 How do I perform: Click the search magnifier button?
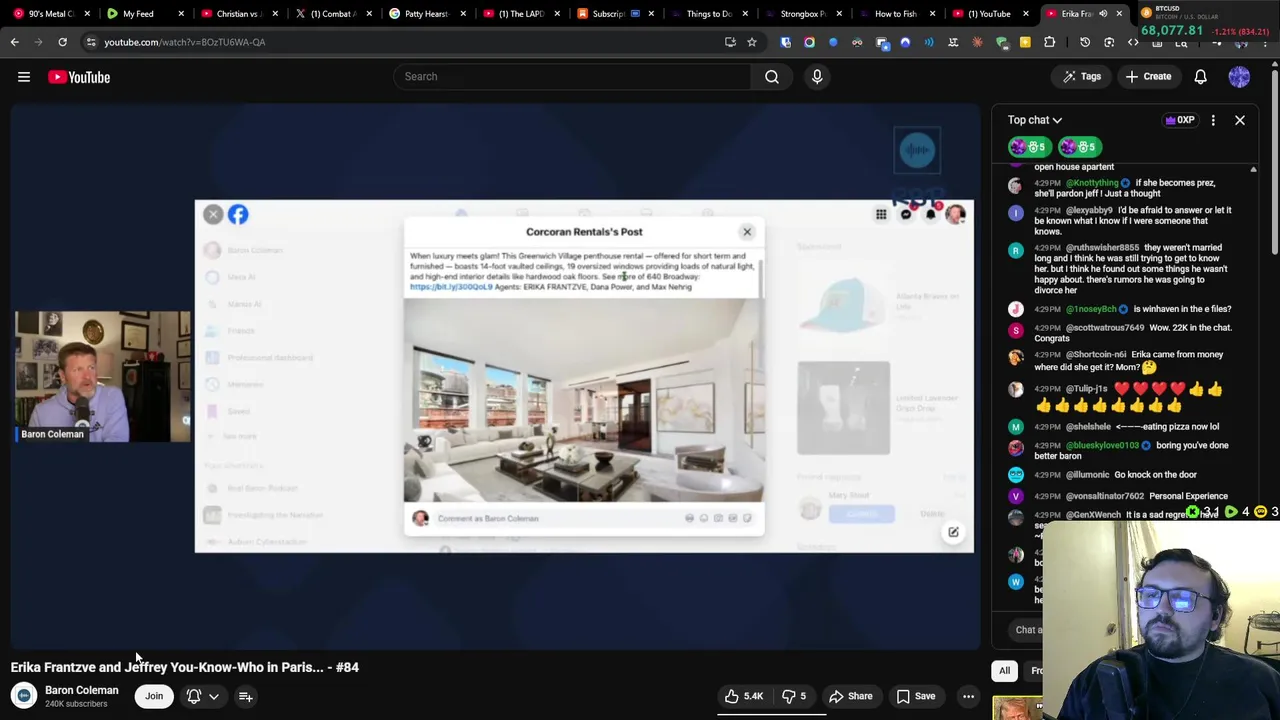[772, 76]
